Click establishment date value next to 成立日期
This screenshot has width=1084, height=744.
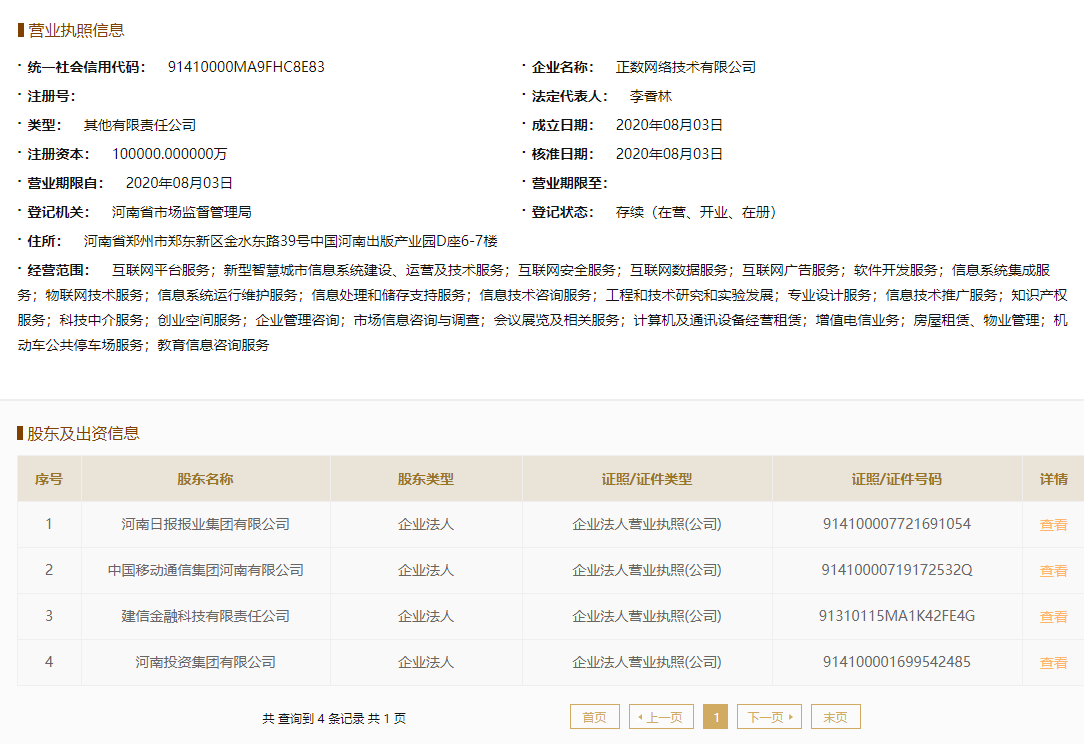point(669,125)
